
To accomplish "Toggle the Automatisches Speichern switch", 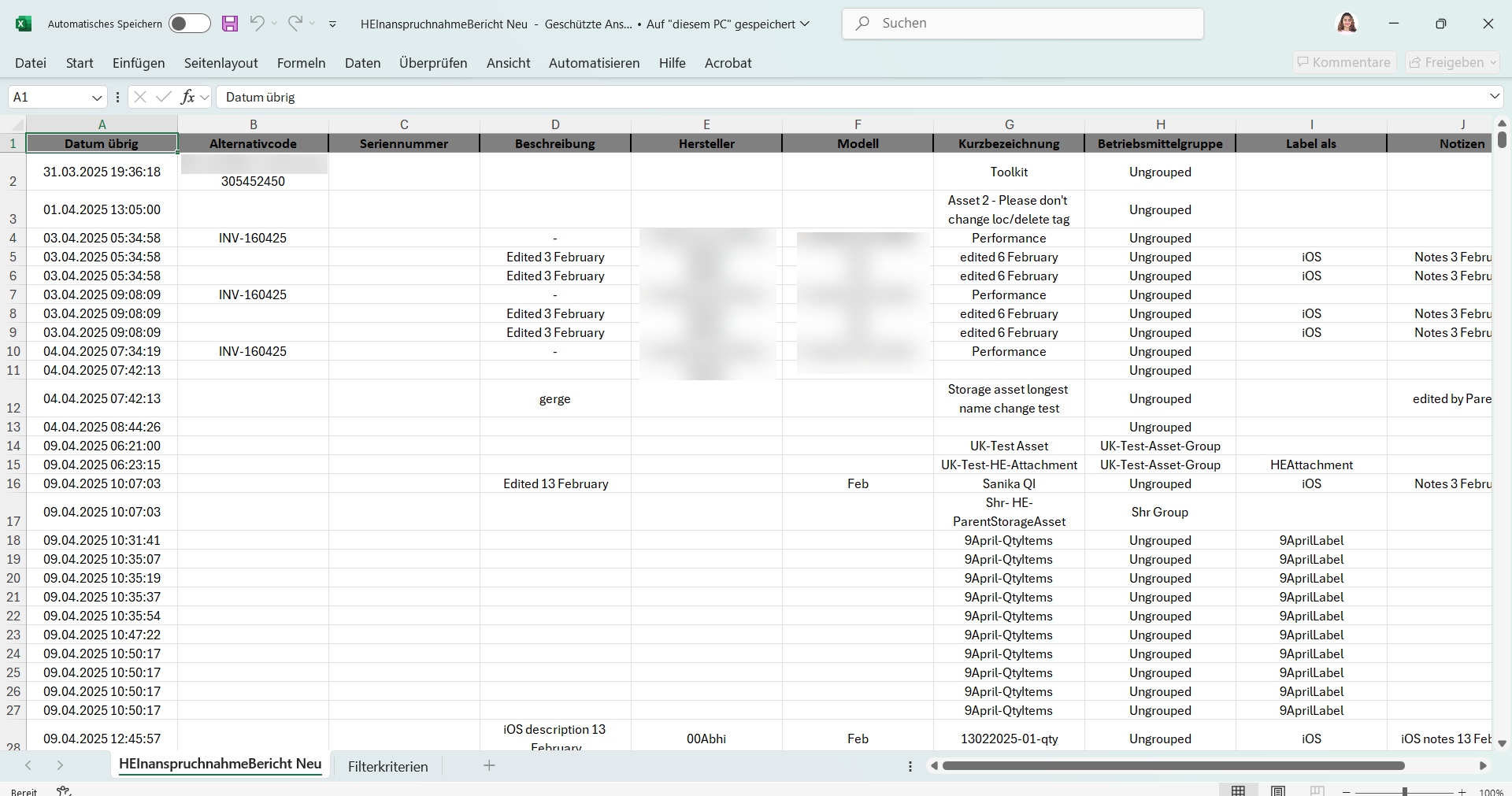I will 190,24.
